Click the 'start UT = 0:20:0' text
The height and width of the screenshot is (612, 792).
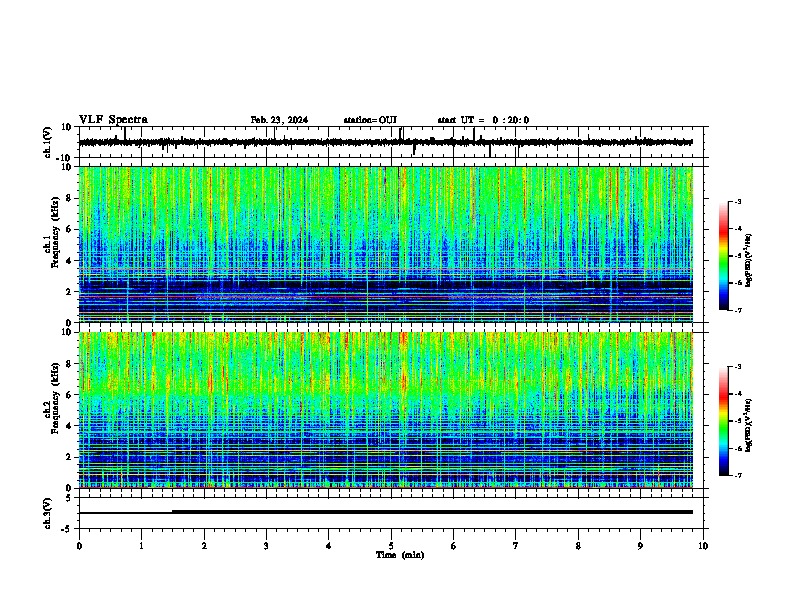(x=483, y=120)
